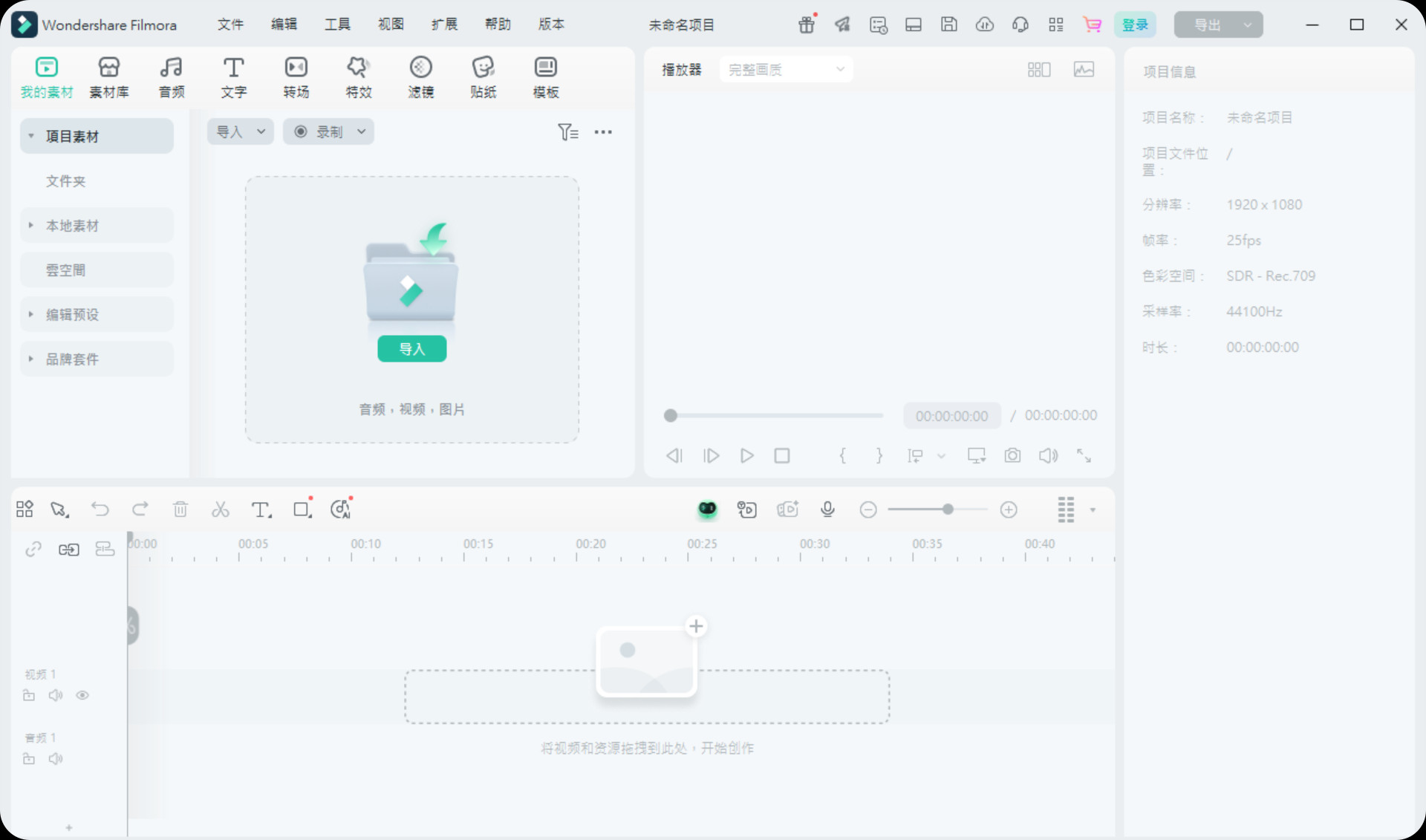Image resolution: width=1426 pixels, height=840 pixels.
Task: Click the timeline crop tool
Action: click(x=302, y=509)
